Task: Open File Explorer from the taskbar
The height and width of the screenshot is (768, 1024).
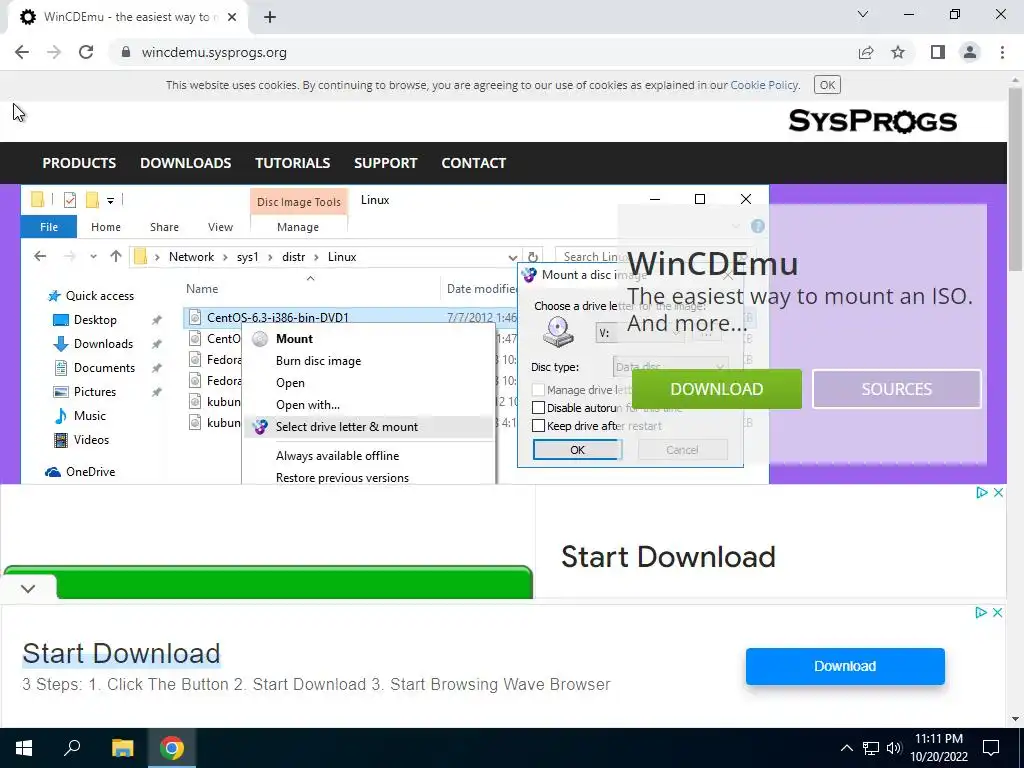Action: [122, 748]
